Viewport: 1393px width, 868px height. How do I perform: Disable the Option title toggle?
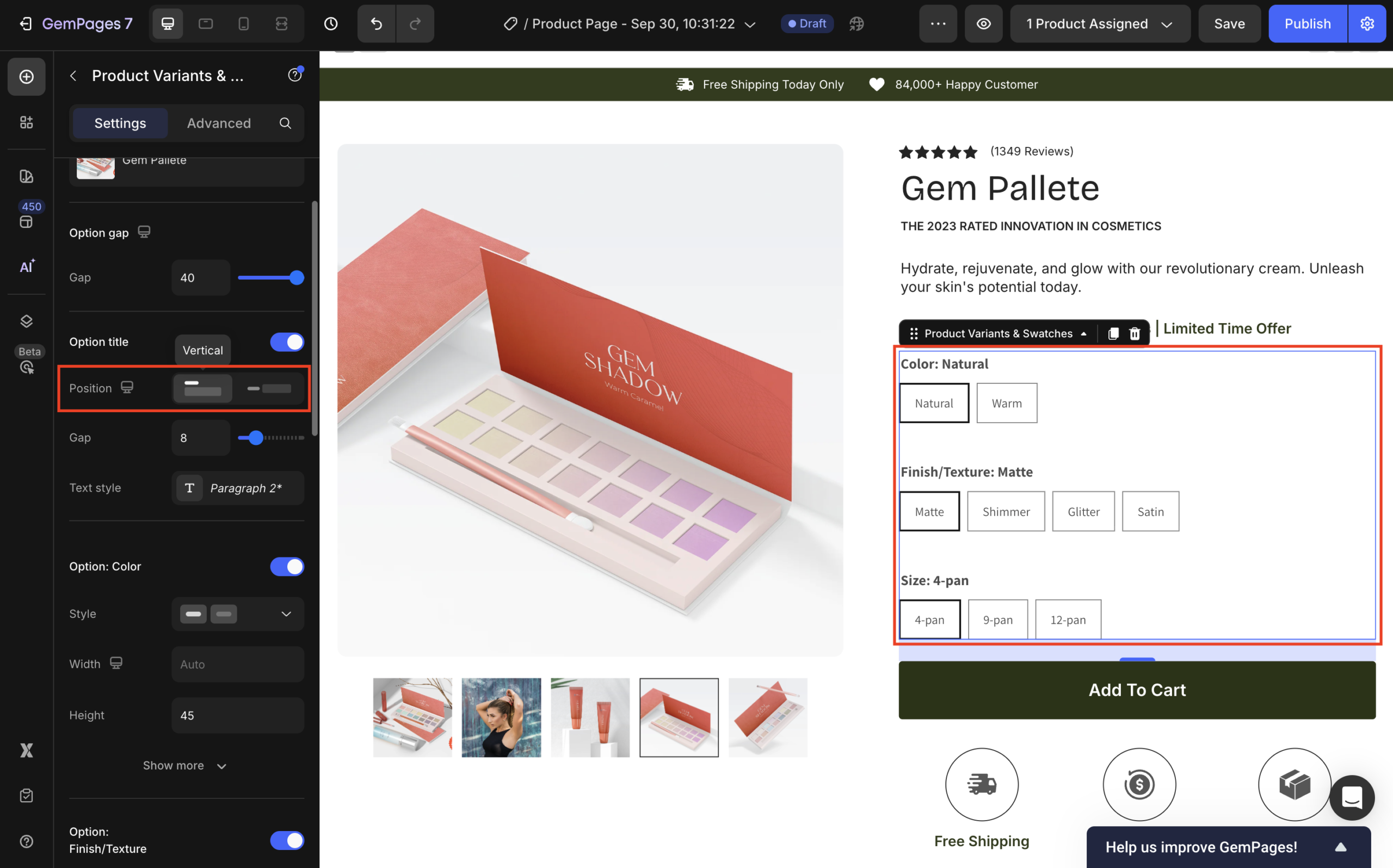(287, 342)
